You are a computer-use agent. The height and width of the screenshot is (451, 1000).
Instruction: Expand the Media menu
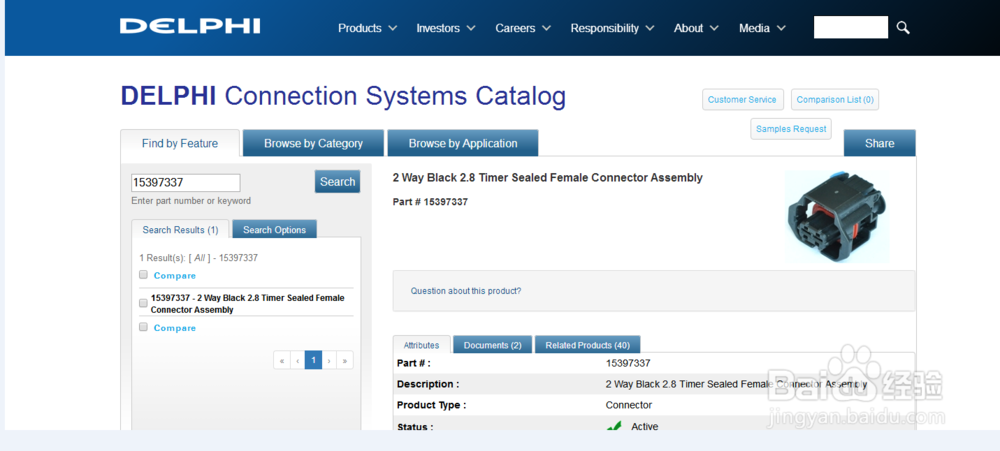click(762, 28)
